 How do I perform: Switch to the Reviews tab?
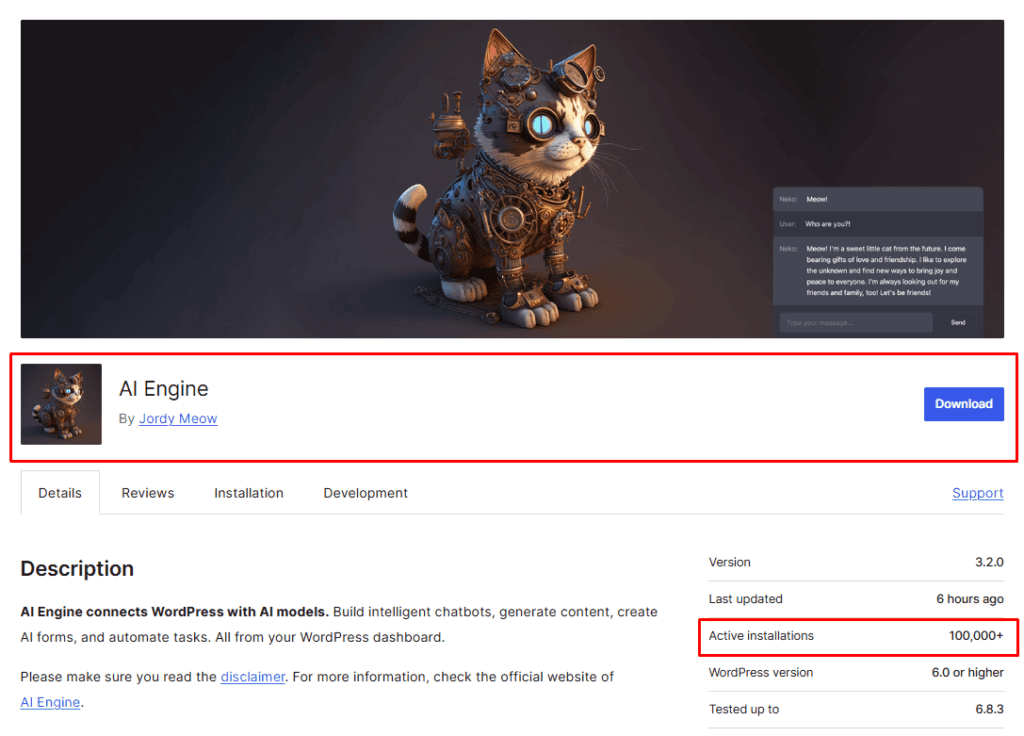[147, 492]
